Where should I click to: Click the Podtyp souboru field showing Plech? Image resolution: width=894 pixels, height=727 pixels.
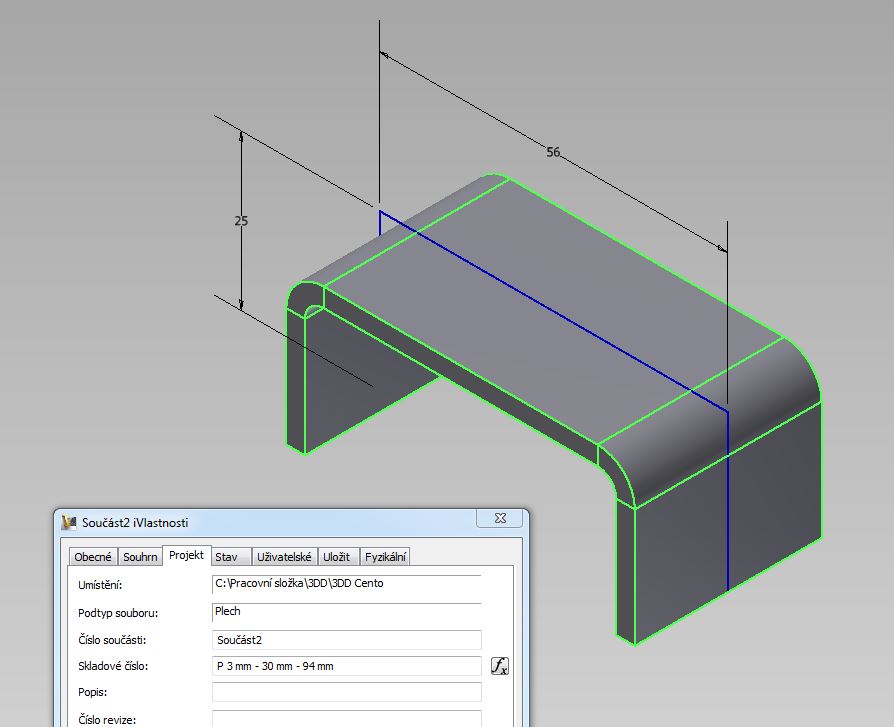tap(346, 611)
